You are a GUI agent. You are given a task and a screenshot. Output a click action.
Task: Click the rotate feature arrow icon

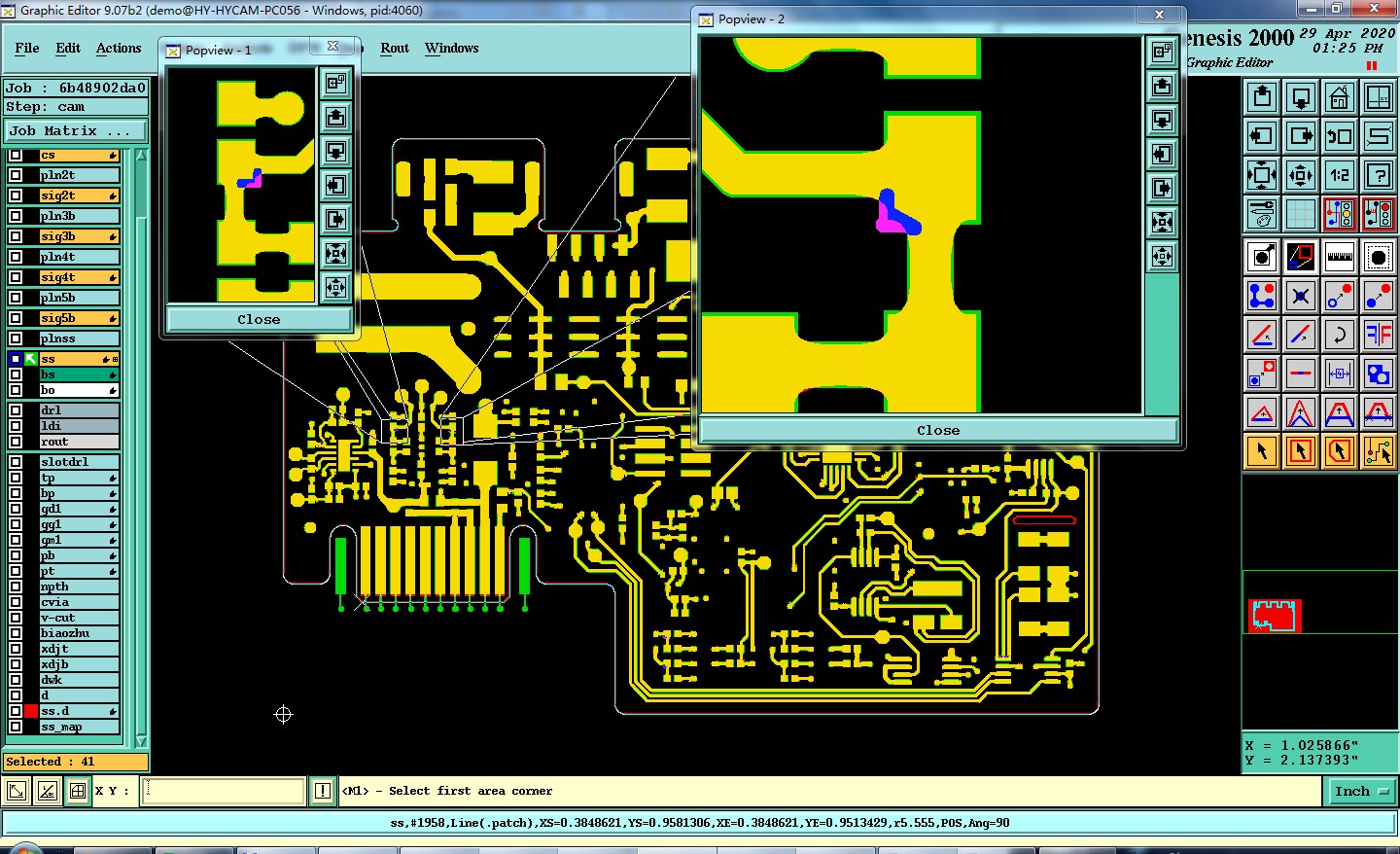tap(1340, 336)
